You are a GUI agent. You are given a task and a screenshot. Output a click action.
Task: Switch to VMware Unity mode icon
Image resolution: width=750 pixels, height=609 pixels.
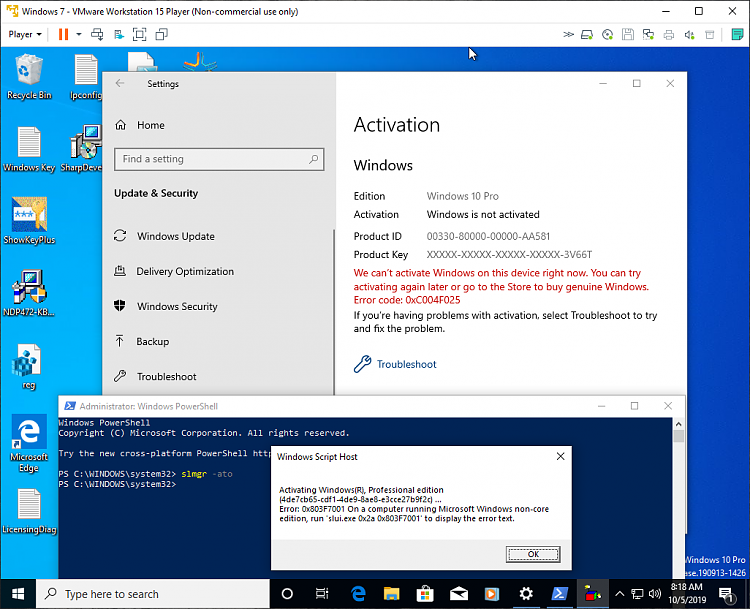click(x=162, y=34)
